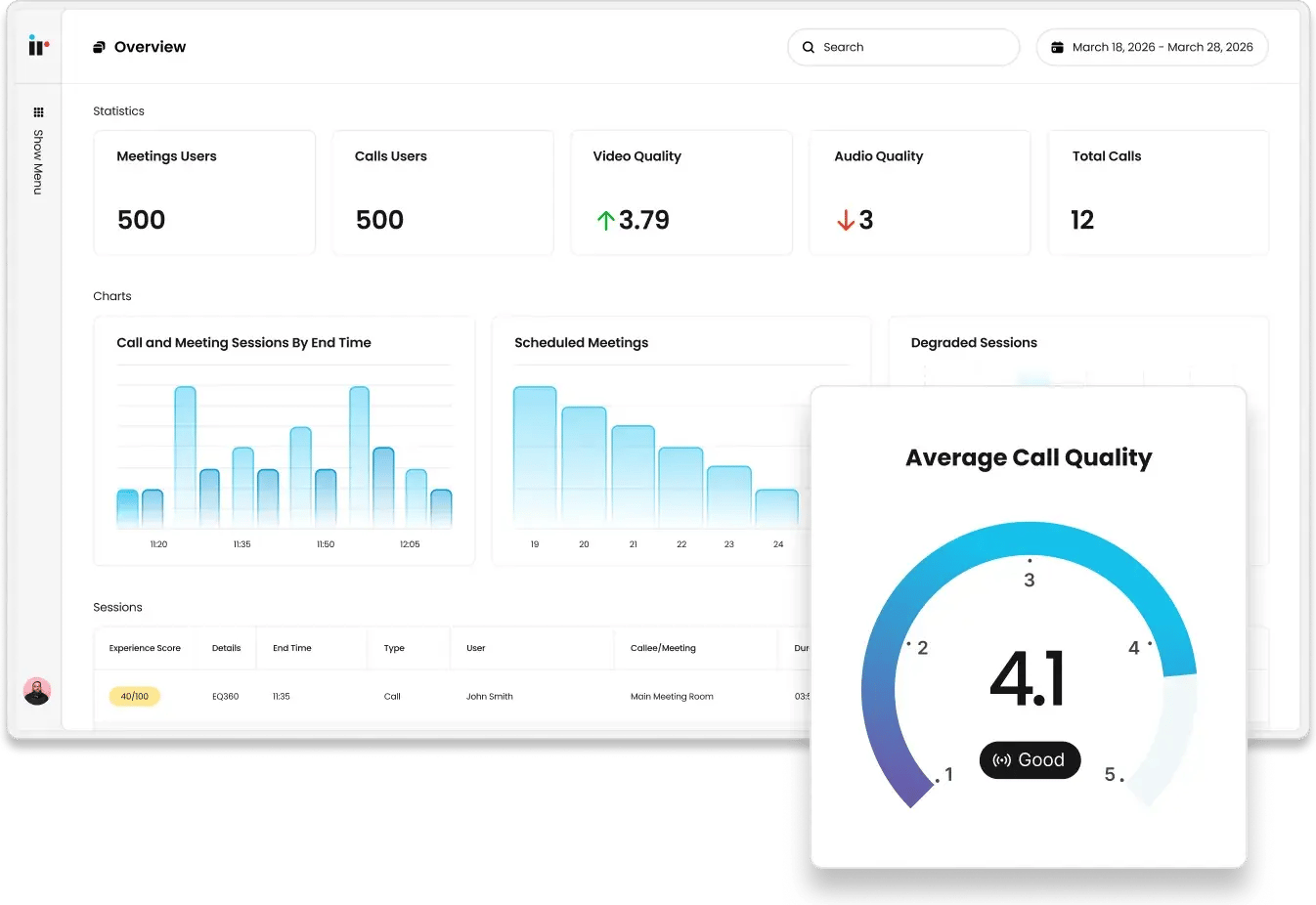Image resolution: width=1316 pixels, height=905 pixels.
Task: Click the Good status badge on the gauge
Action: coord(1030,760)
